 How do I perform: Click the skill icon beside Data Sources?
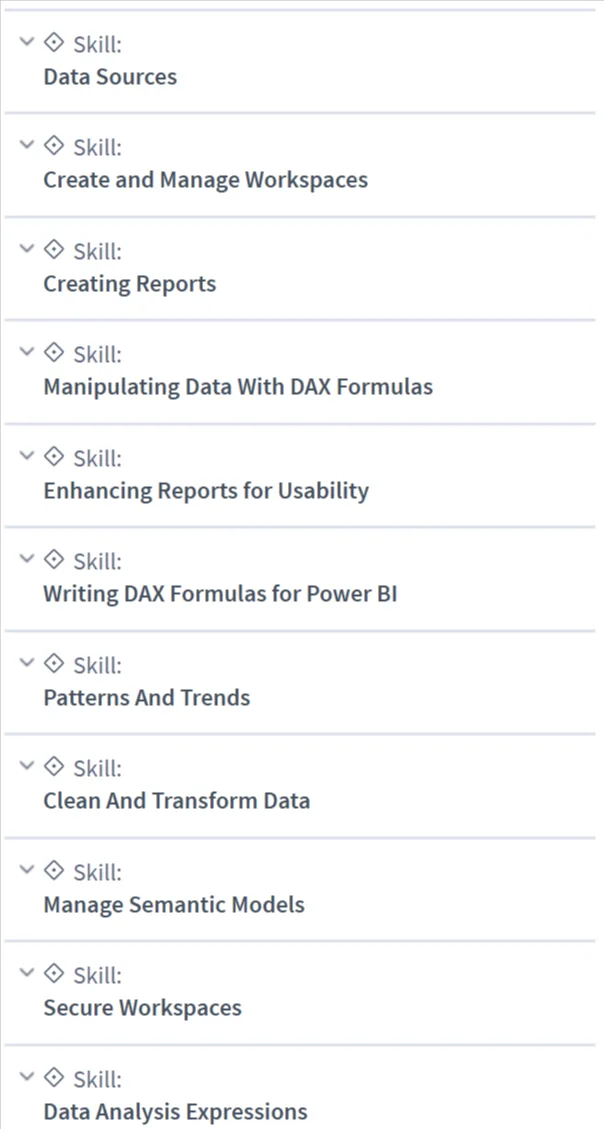[53, 43]
